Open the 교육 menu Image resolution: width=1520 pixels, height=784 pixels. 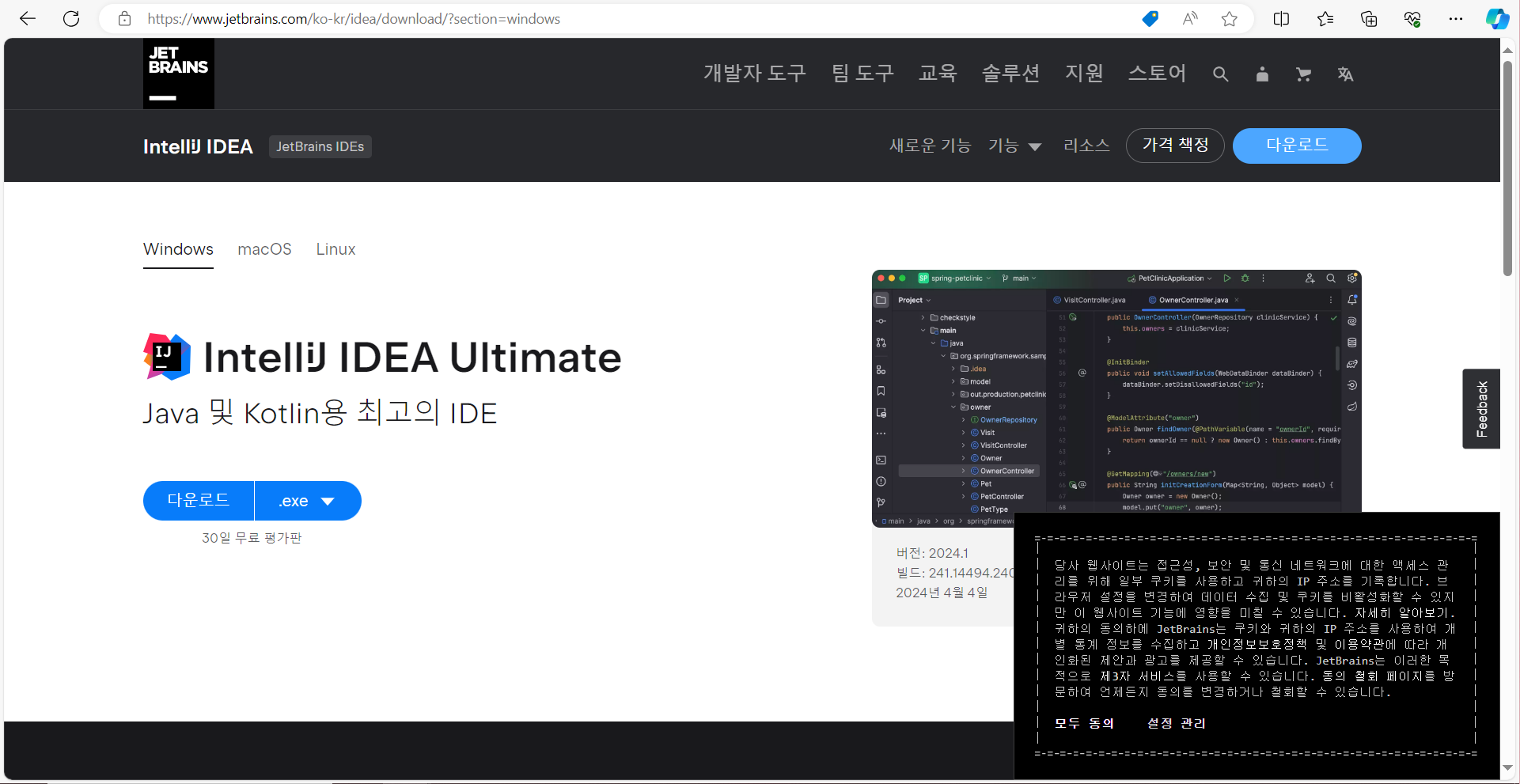click(938, 74)
